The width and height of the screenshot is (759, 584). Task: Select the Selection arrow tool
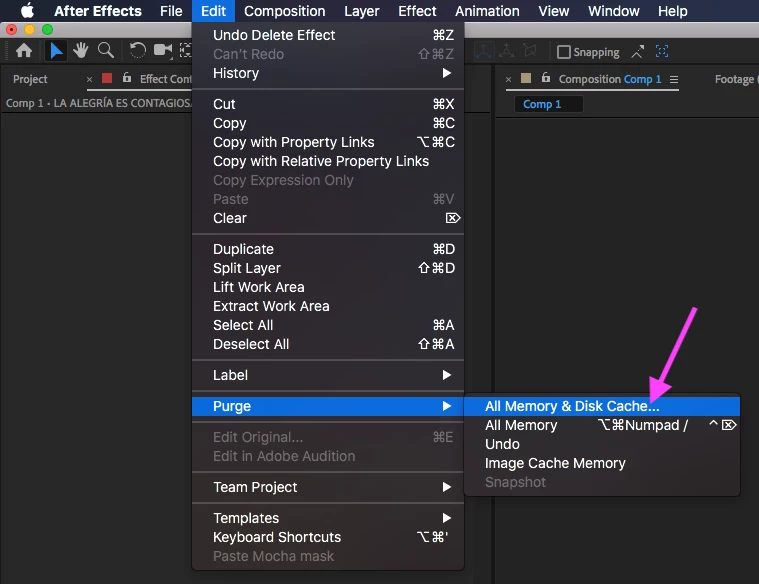[x=56, y=50]
